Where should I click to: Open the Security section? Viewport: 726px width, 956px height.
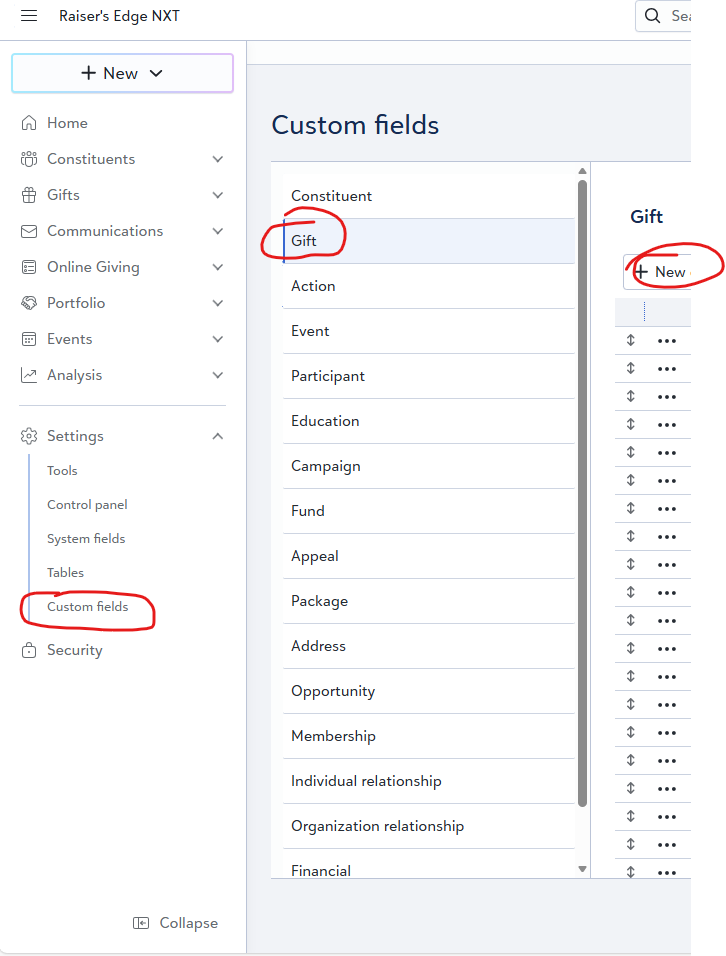[x=74, y=650]
